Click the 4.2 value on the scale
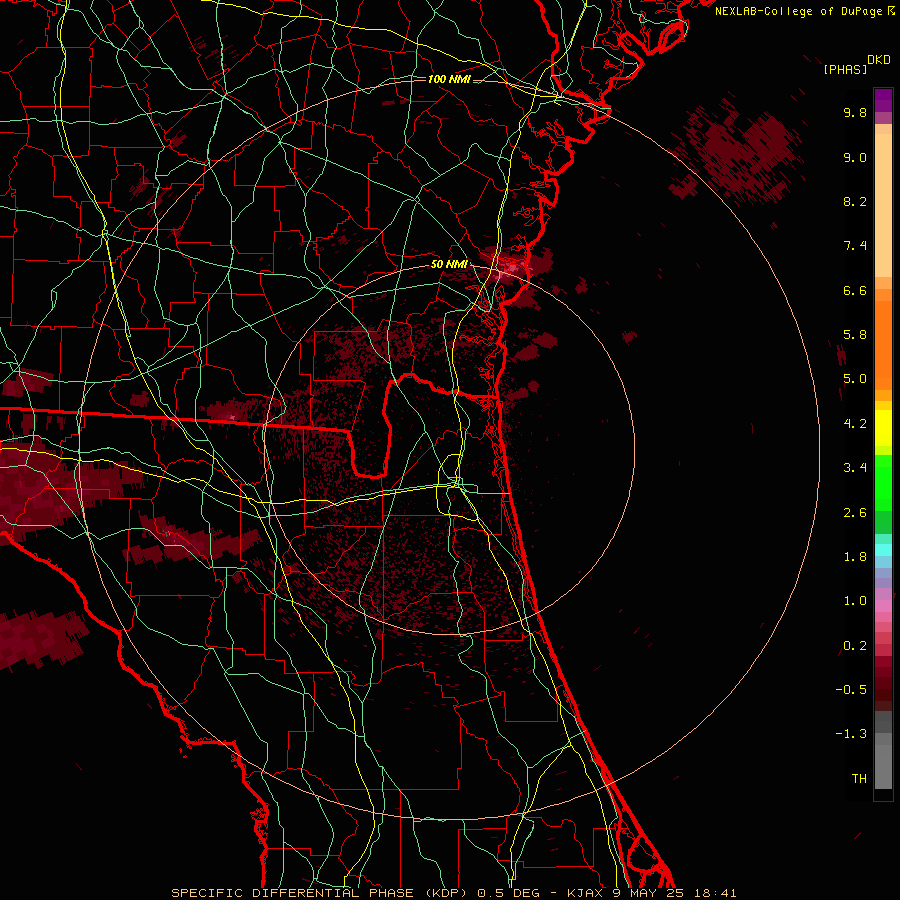Screen dimensions: 900x900 [x=855, y=424]
